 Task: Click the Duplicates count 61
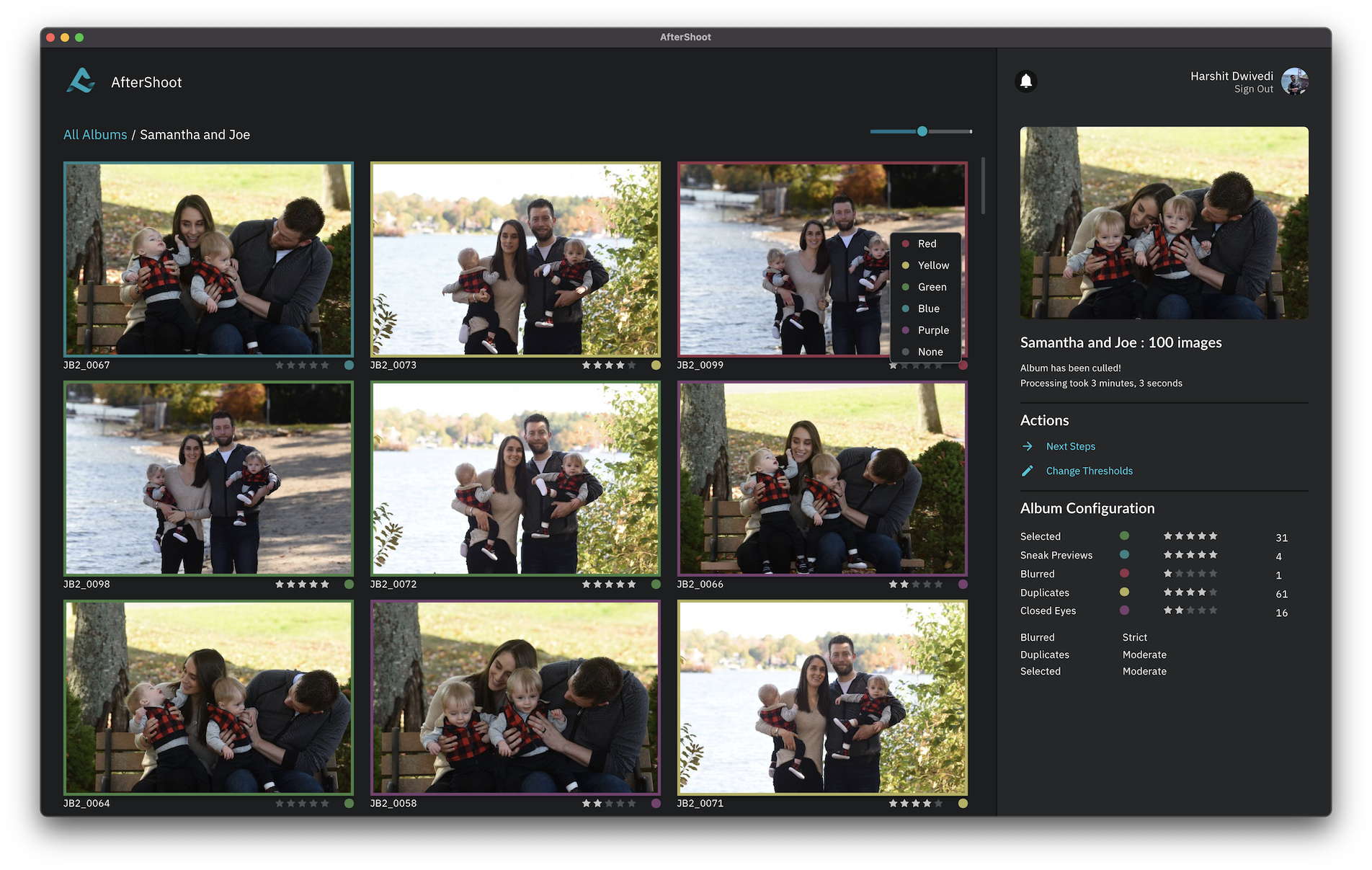pos(1282,595)
